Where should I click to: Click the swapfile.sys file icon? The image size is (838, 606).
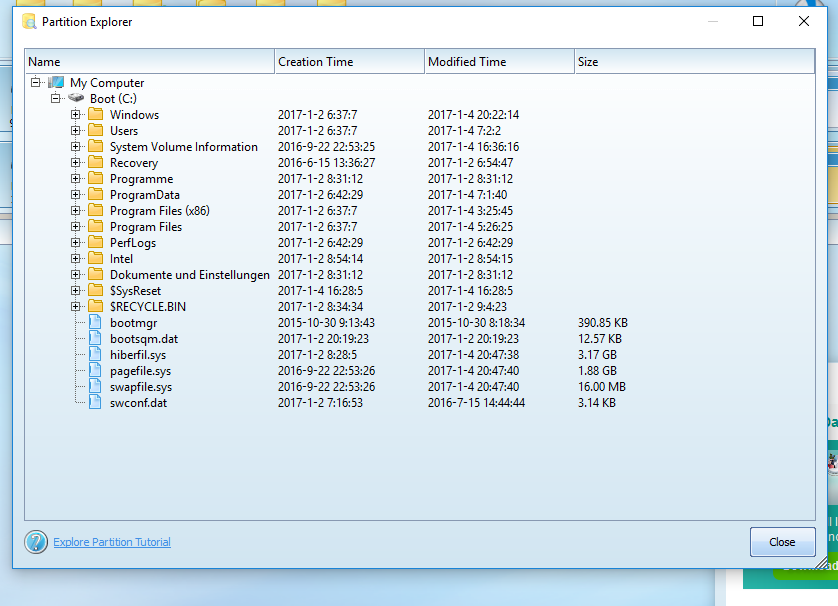point(95,386)
